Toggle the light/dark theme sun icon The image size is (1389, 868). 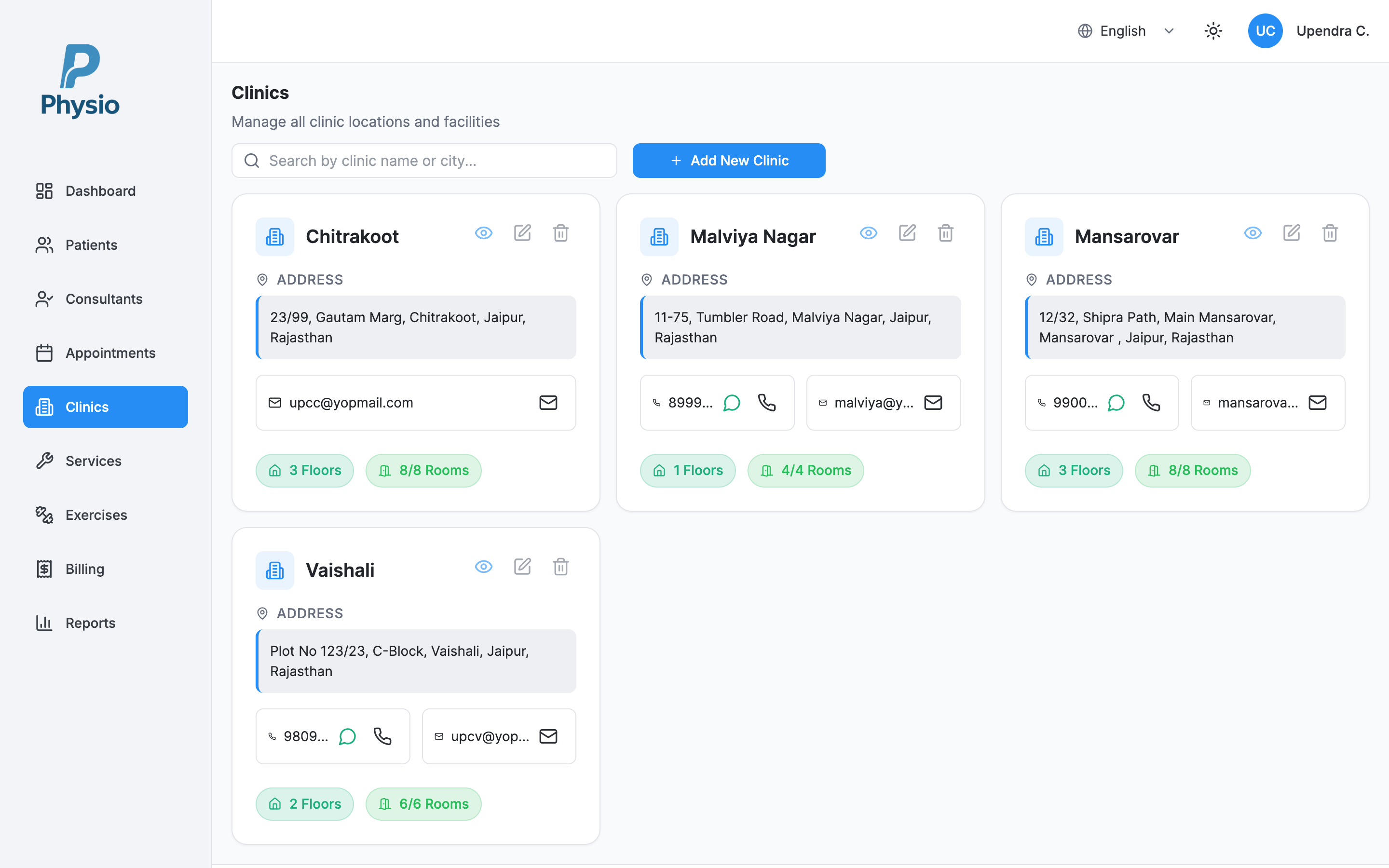[x=1213, y=31]
